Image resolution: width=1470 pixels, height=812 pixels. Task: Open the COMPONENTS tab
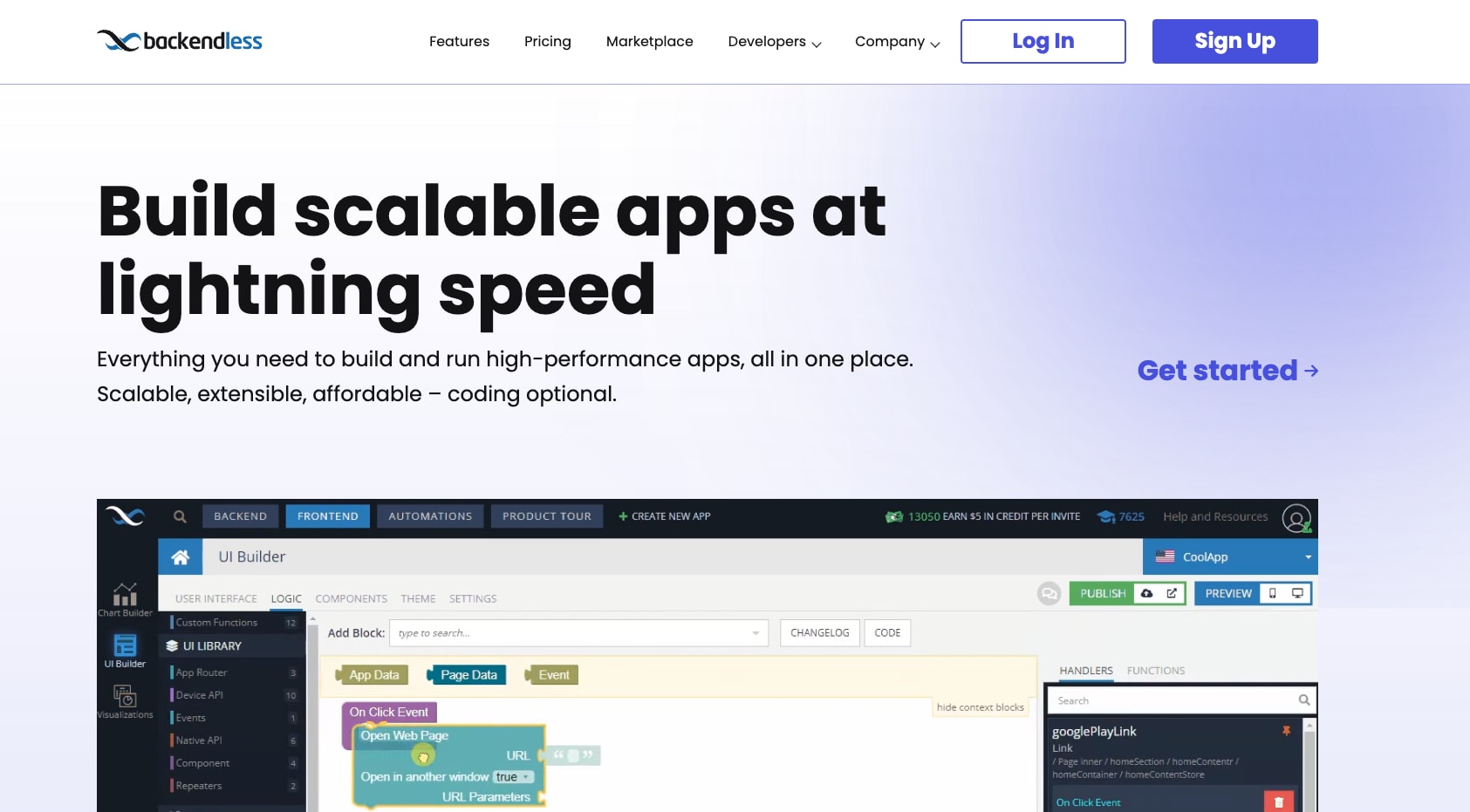coord(351,598)
